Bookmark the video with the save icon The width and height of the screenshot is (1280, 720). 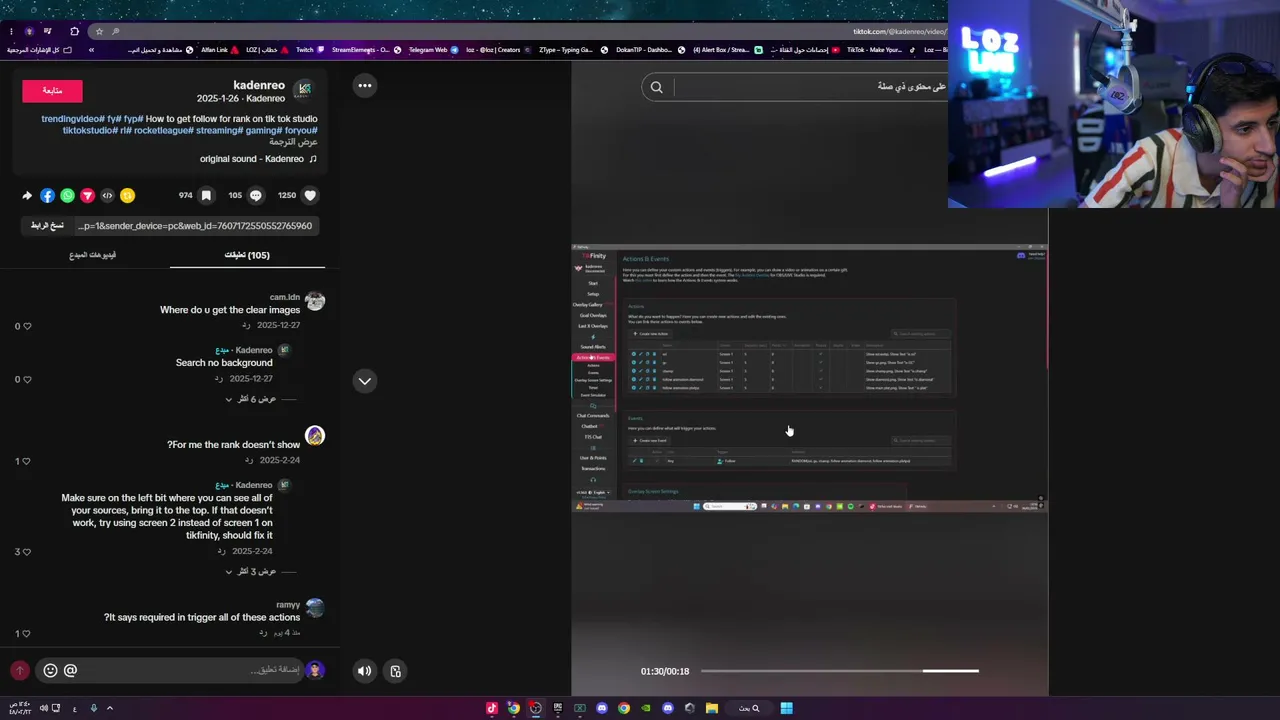pos(206,196)
